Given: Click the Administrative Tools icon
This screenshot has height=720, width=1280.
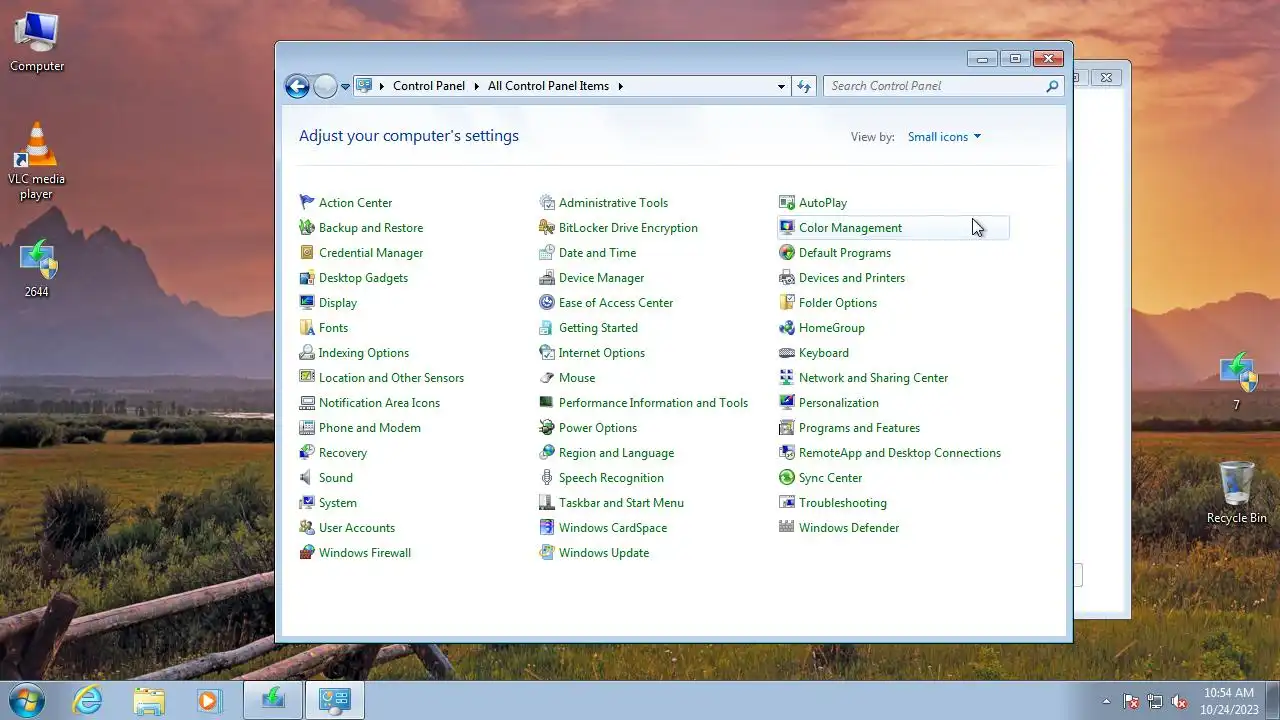Looking at the screenshot, I should coord(547,202).
